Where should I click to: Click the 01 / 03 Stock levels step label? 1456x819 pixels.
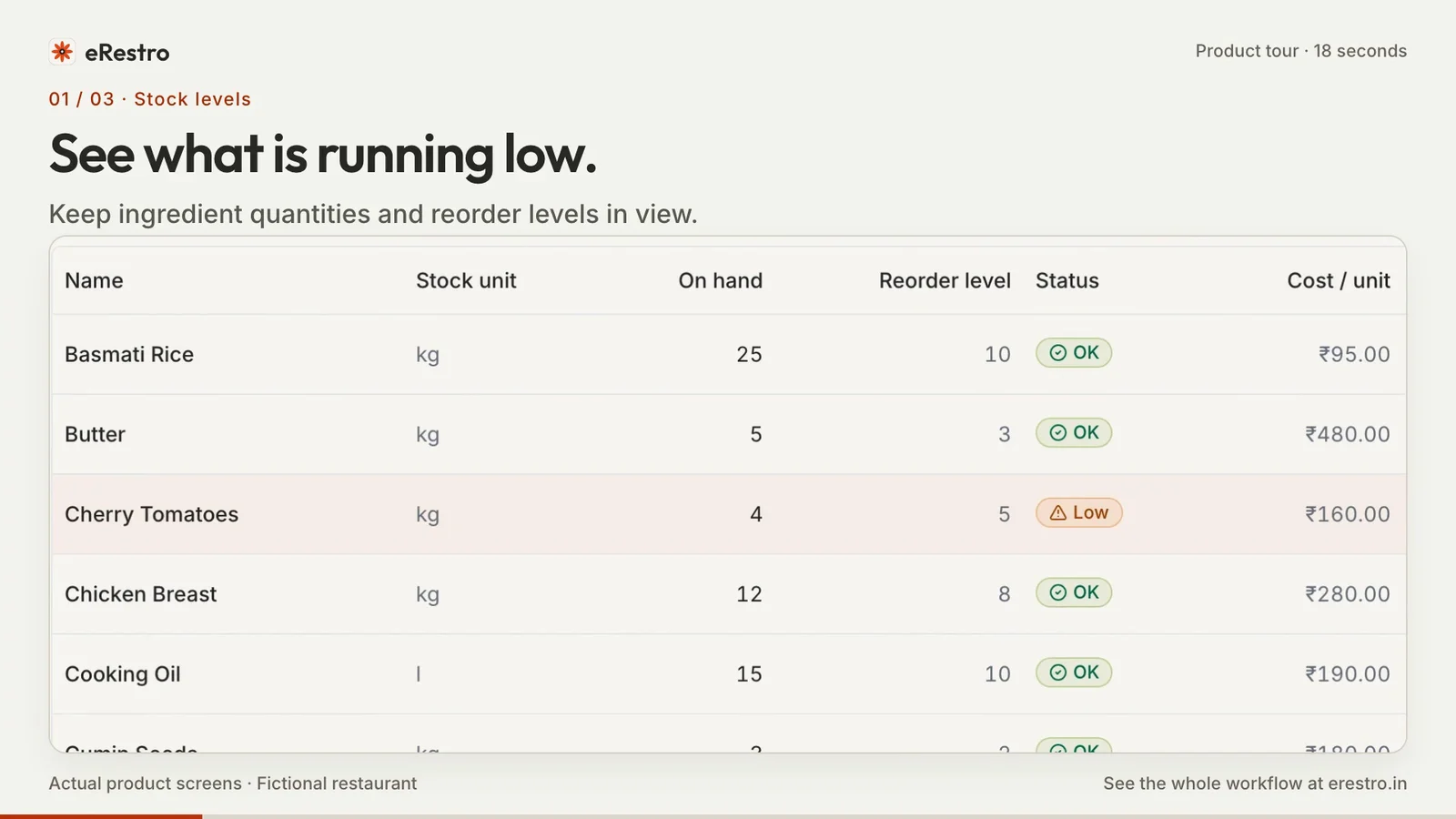[x=150, y=99]
